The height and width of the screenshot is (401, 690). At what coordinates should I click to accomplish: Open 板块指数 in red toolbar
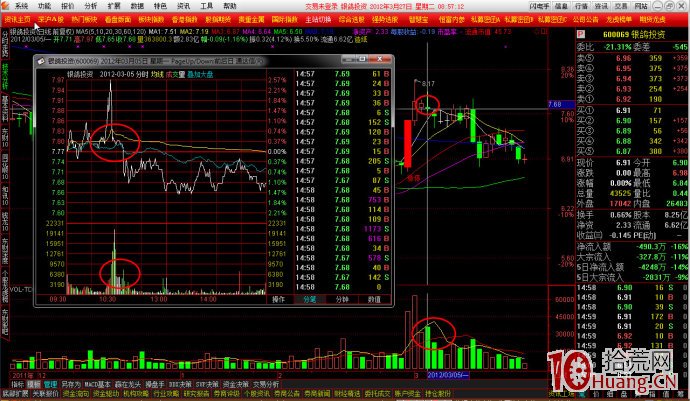151,19
